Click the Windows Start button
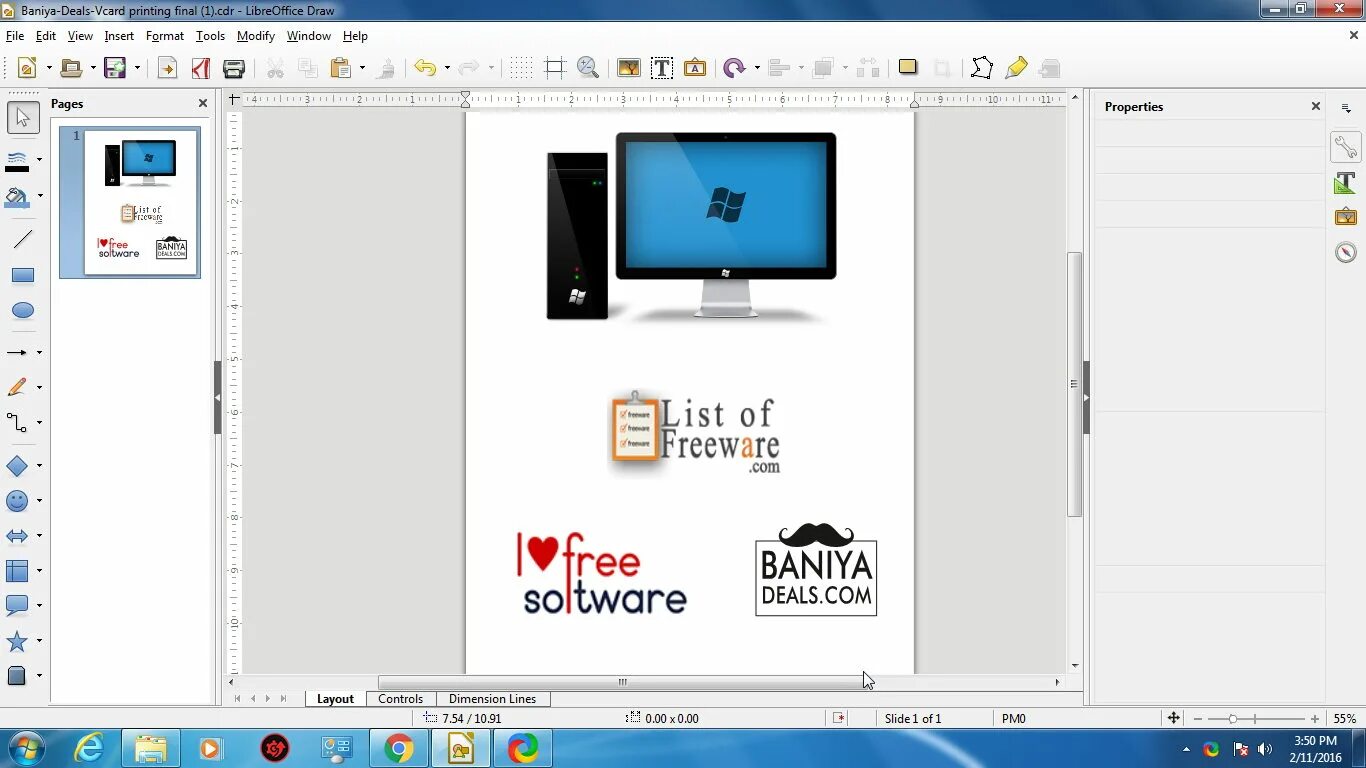The height and width of the screenshot is (768, 1366). point(25,748)
